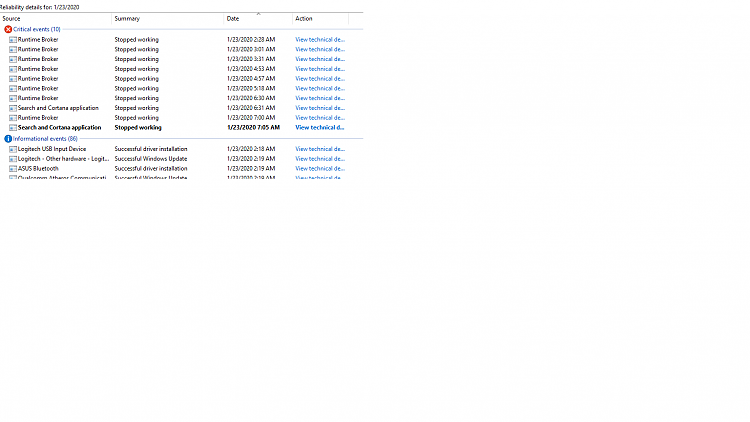This screenshot has height=422, width=750.
Task: Collapse the Critical events (10) group
Action: (36, 29)
